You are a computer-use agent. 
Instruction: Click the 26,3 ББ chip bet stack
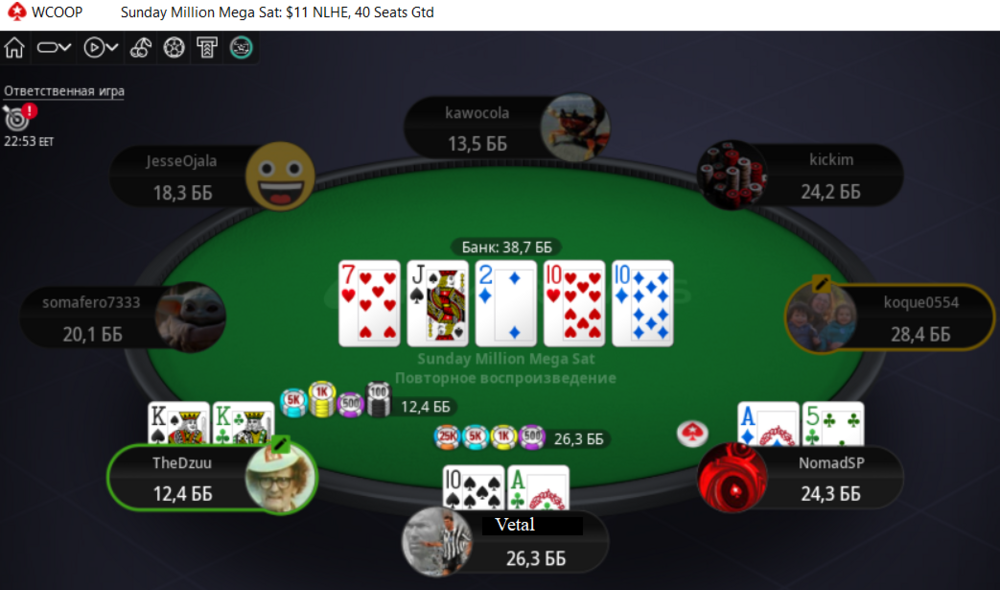tap(520, 438)
